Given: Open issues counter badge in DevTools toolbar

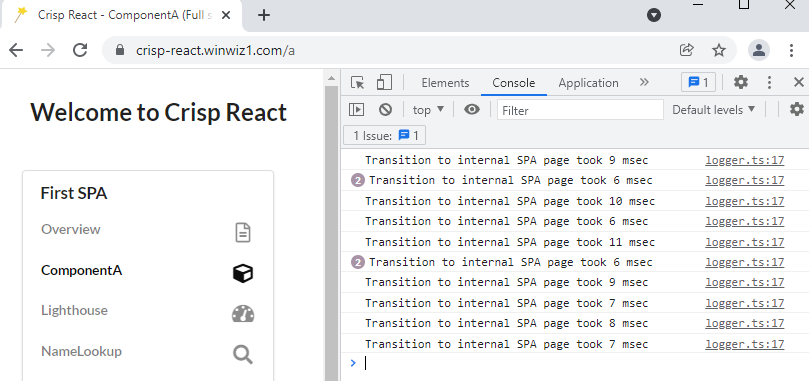Looking at the screenshot, I should (698, 83).
